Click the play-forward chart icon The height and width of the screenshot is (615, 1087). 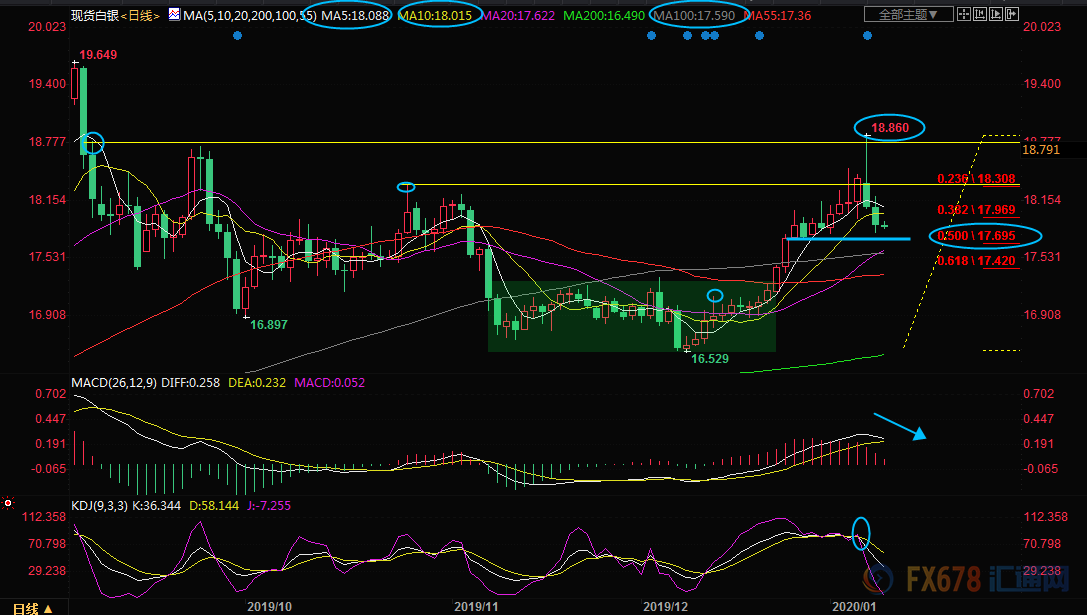click(x=996, y=14)
